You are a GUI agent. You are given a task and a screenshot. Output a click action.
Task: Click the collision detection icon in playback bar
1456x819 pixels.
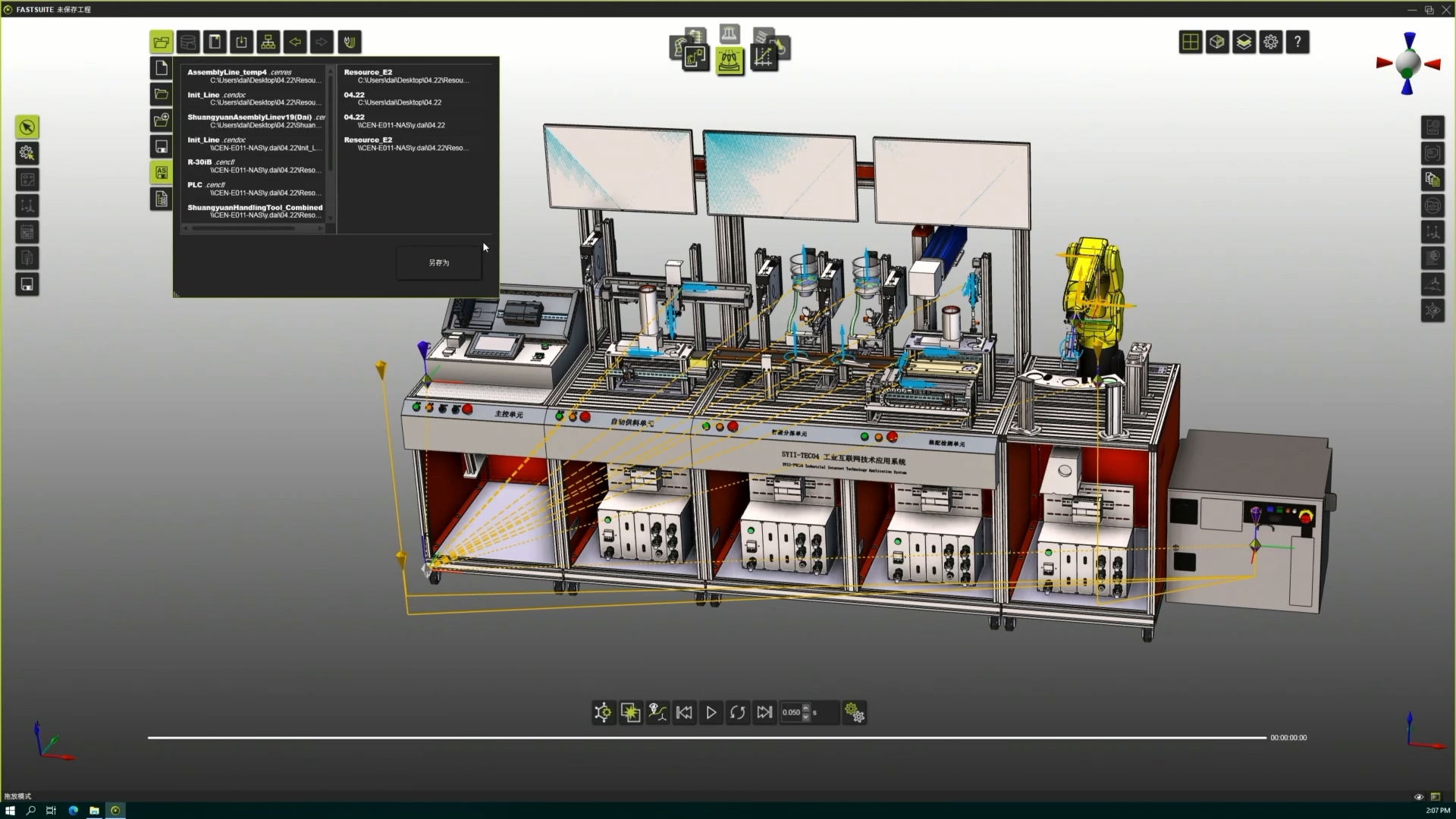630,712
